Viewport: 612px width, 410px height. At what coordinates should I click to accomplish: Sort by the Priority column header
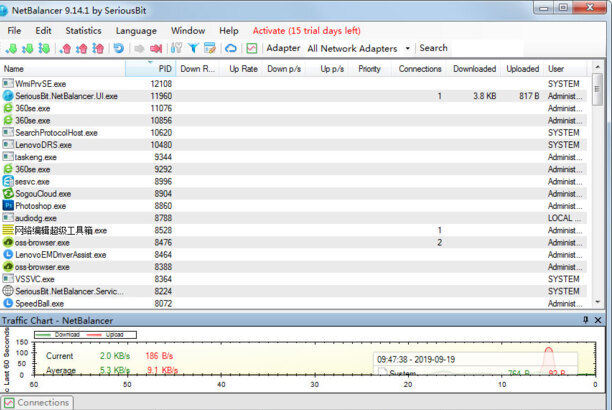pyautogui.click(x=369, y=69)
